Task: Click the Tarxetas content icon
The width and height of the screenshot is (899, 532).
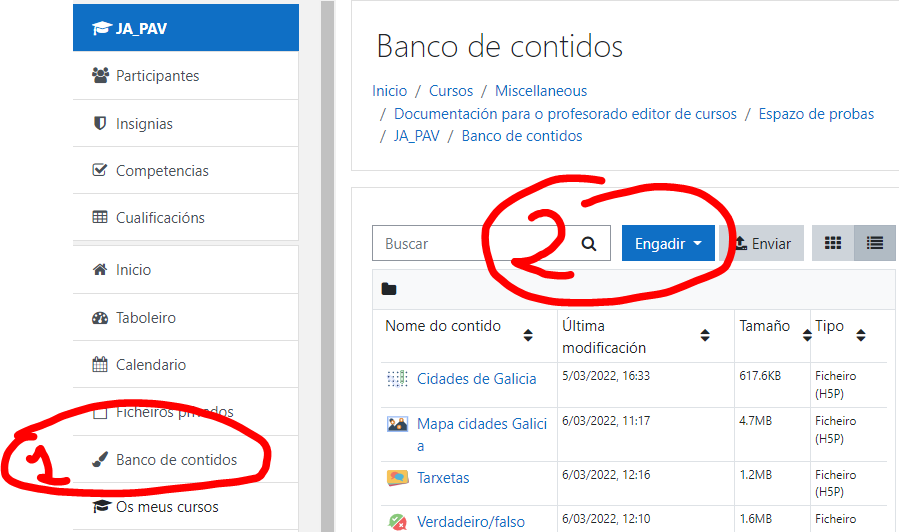Action: click(397, 478)
